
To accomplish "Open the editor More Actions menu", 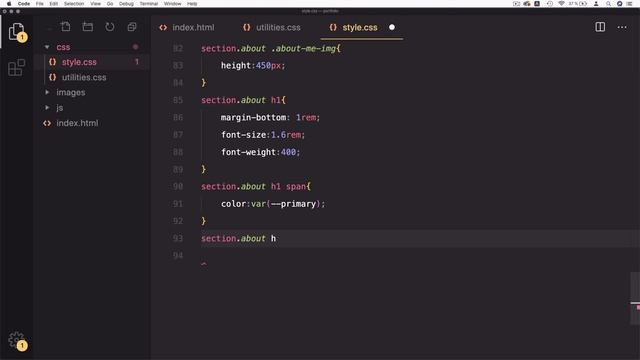I will pyautogui.click(x=622, y=27).
